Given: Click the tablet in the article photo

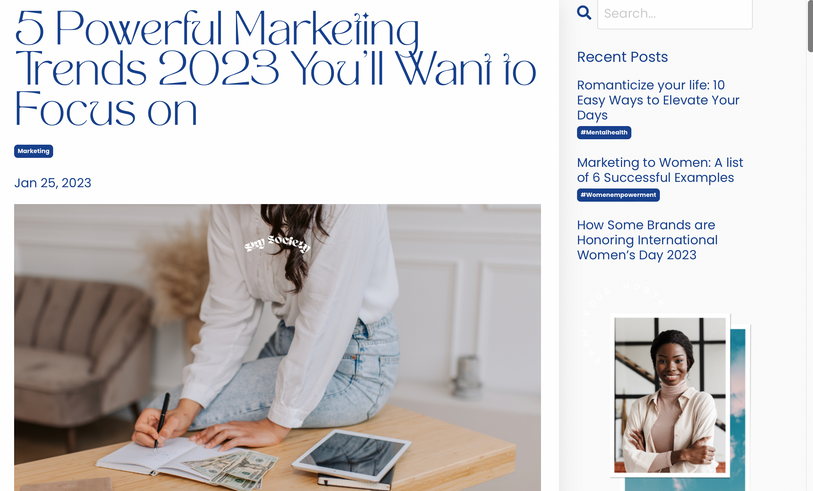Looking at the screenshot, I should point(352,454).
